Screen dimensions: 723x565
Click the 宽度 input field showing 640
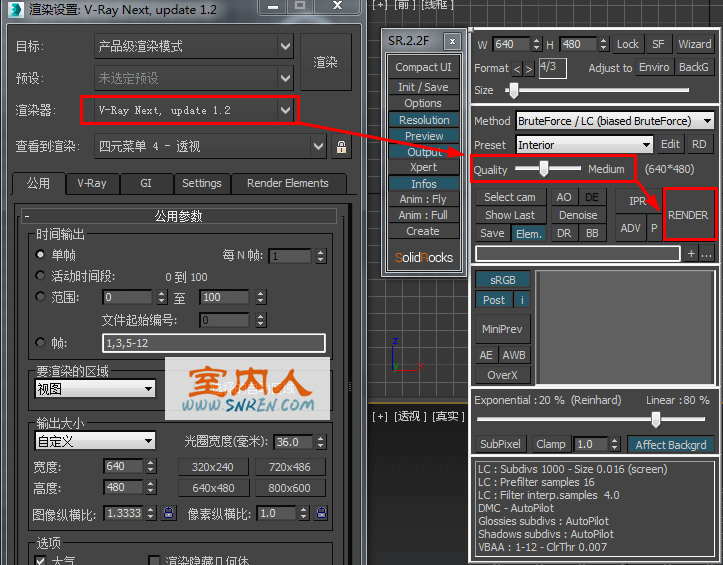(x=123, y=467)
